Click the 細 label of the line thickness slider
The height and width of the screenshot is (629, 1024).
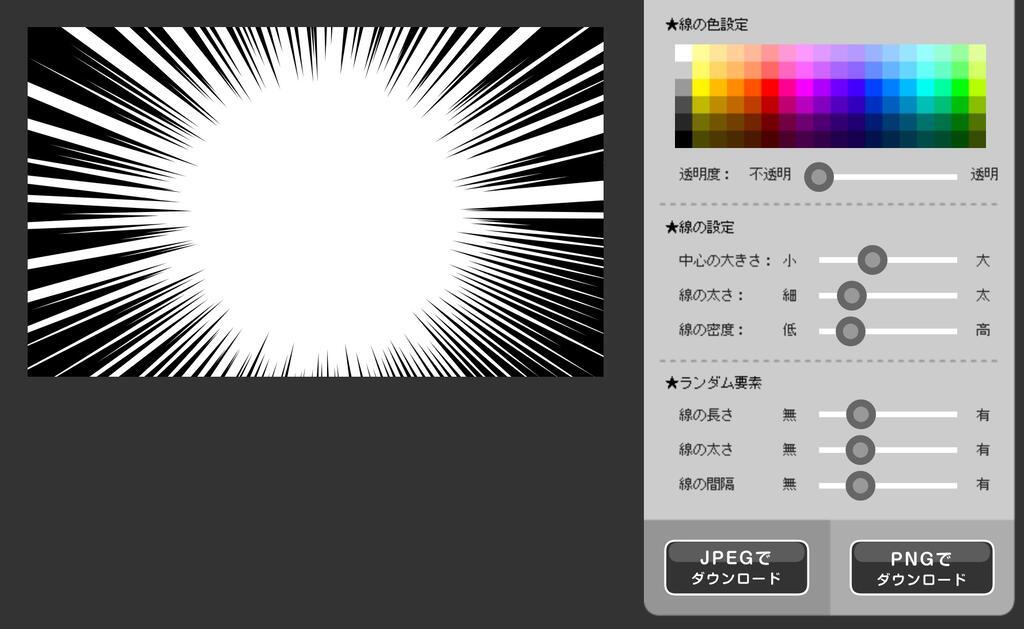click(x=790, y=295)
